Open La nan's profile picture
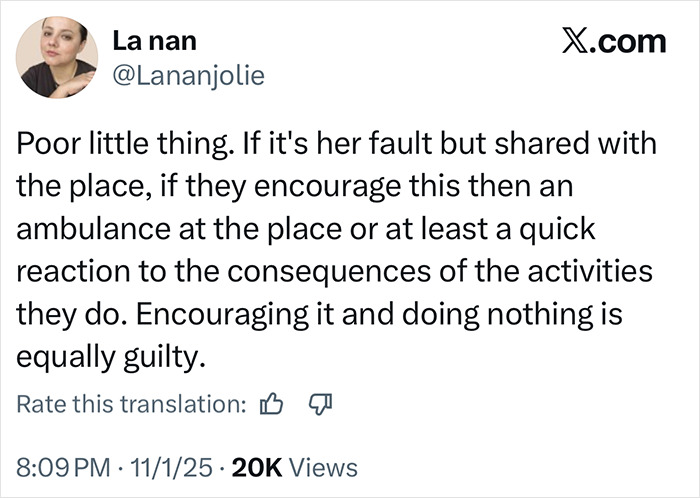 pos(58,58)
